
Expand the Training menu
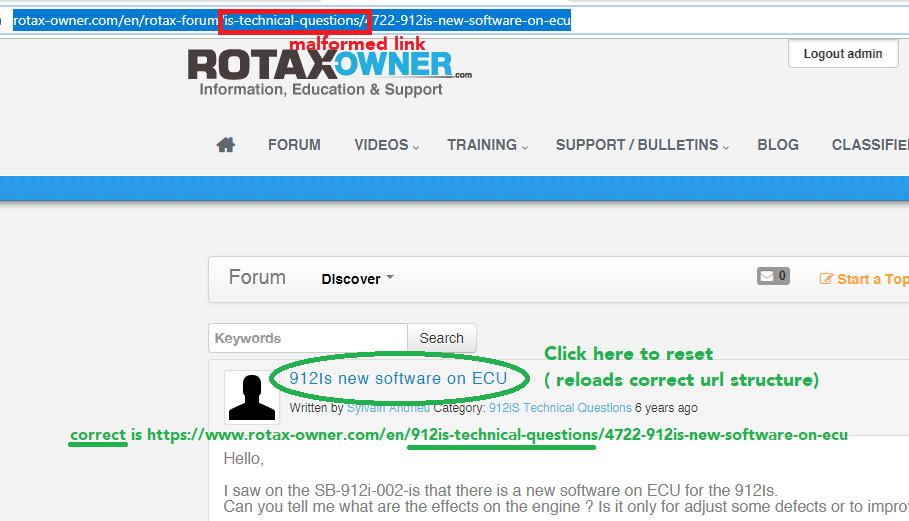click(x=487, y=145)
